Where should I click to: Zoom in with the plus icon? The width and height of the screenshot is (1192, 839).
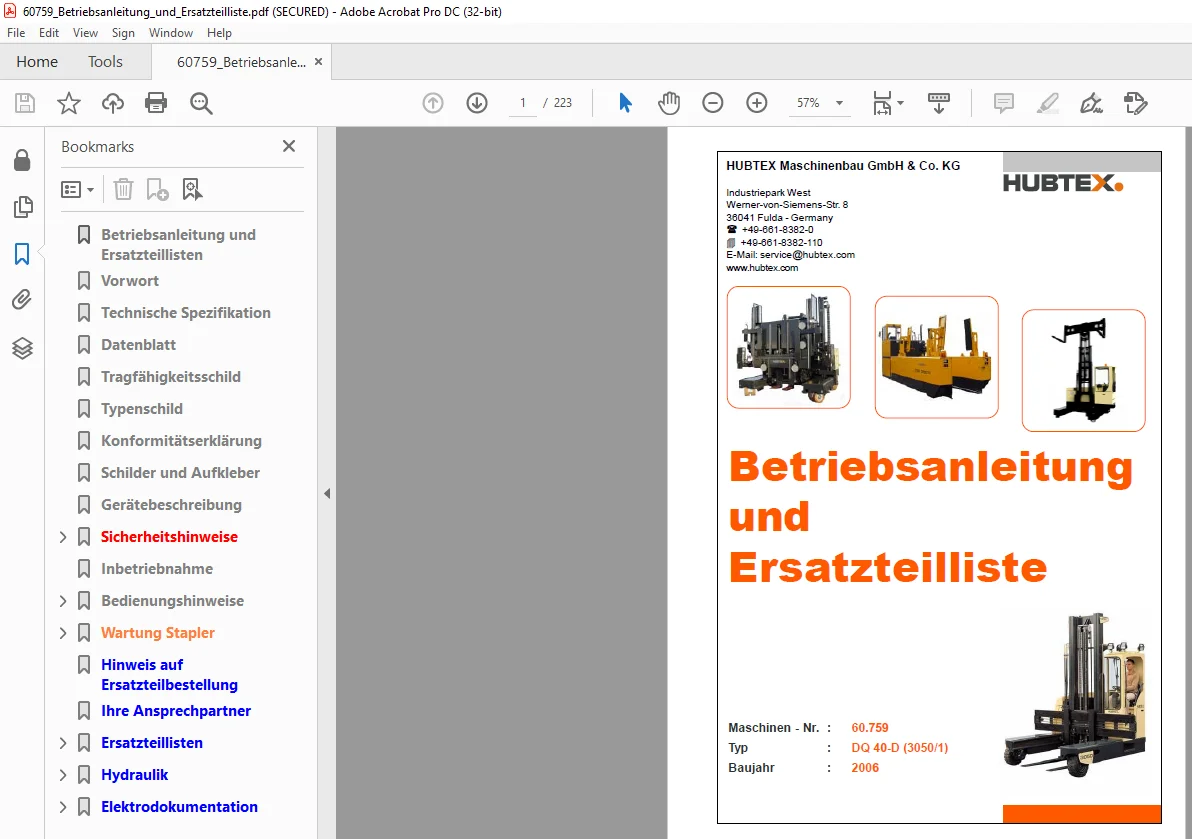point(756,103)
